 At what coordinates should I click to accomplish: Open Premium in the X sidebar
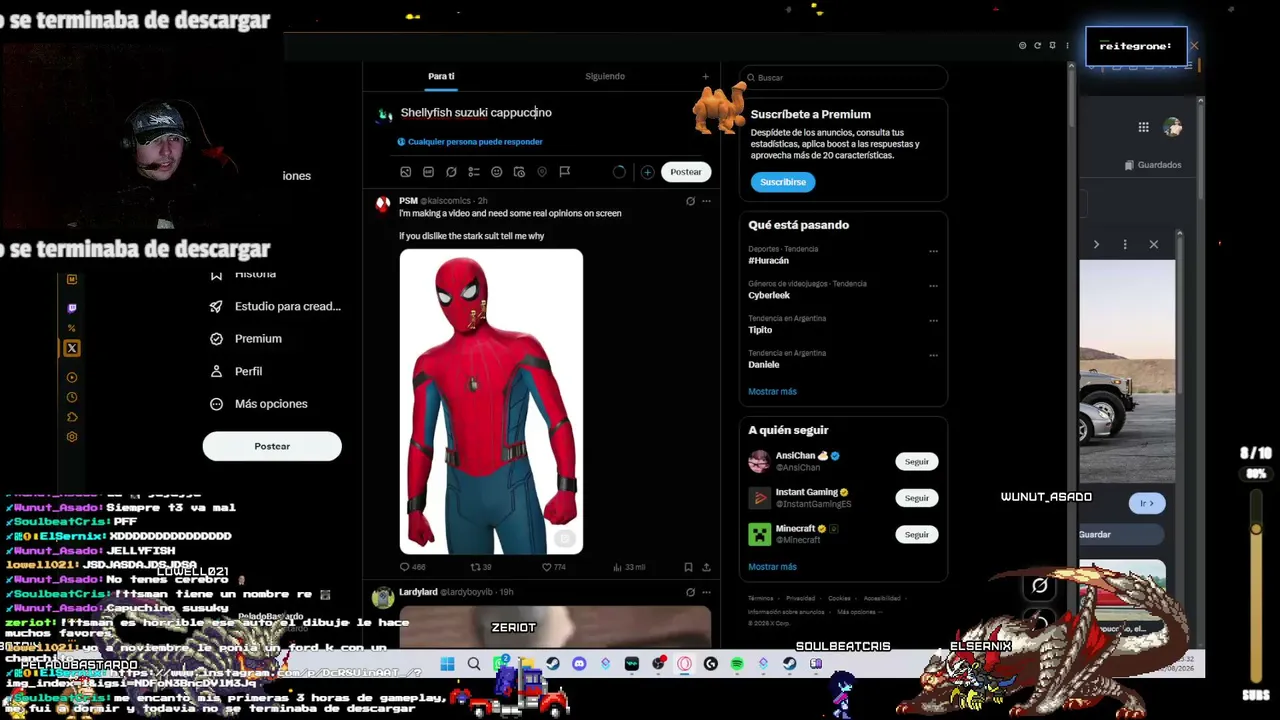pyautogui.click(x=246, y=339)
